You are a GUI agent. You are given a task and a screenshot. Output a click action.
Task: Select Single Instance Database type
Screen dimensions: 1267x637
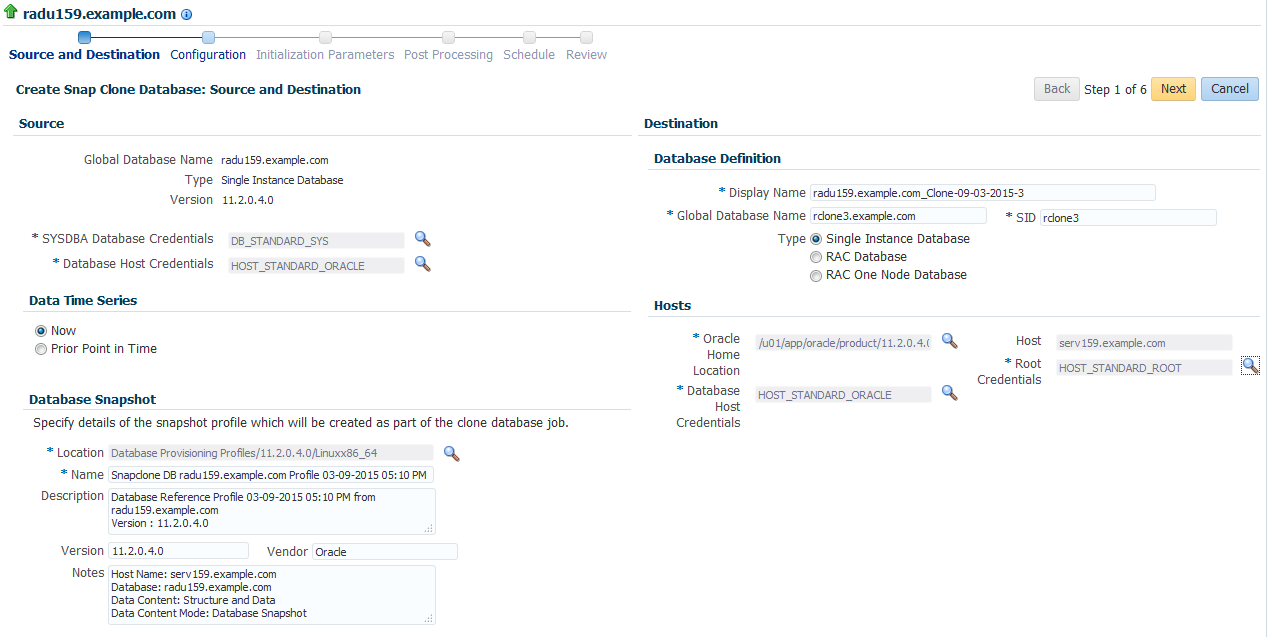coord(816,239)
